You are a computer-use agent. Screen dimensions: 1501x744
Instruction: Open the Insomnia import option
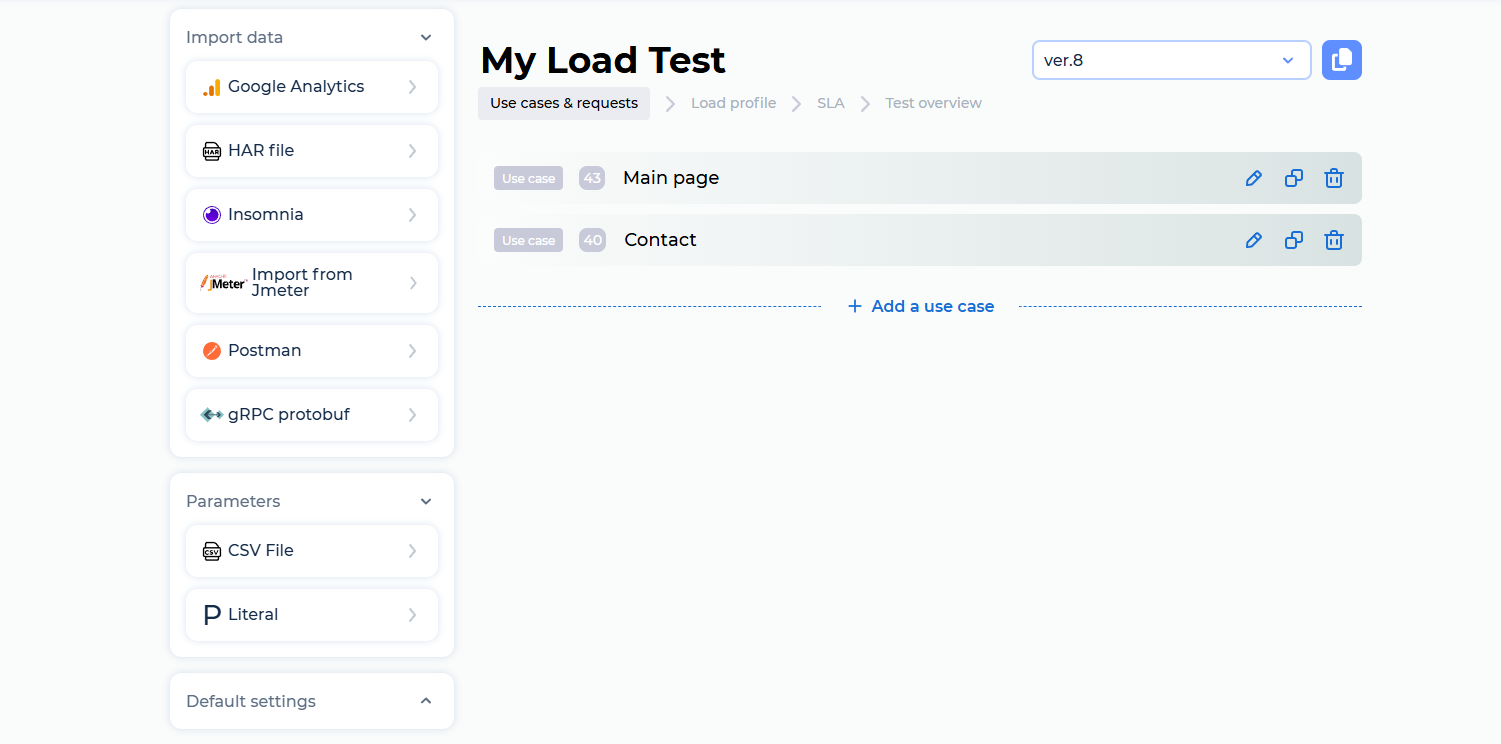pos(311,214)
